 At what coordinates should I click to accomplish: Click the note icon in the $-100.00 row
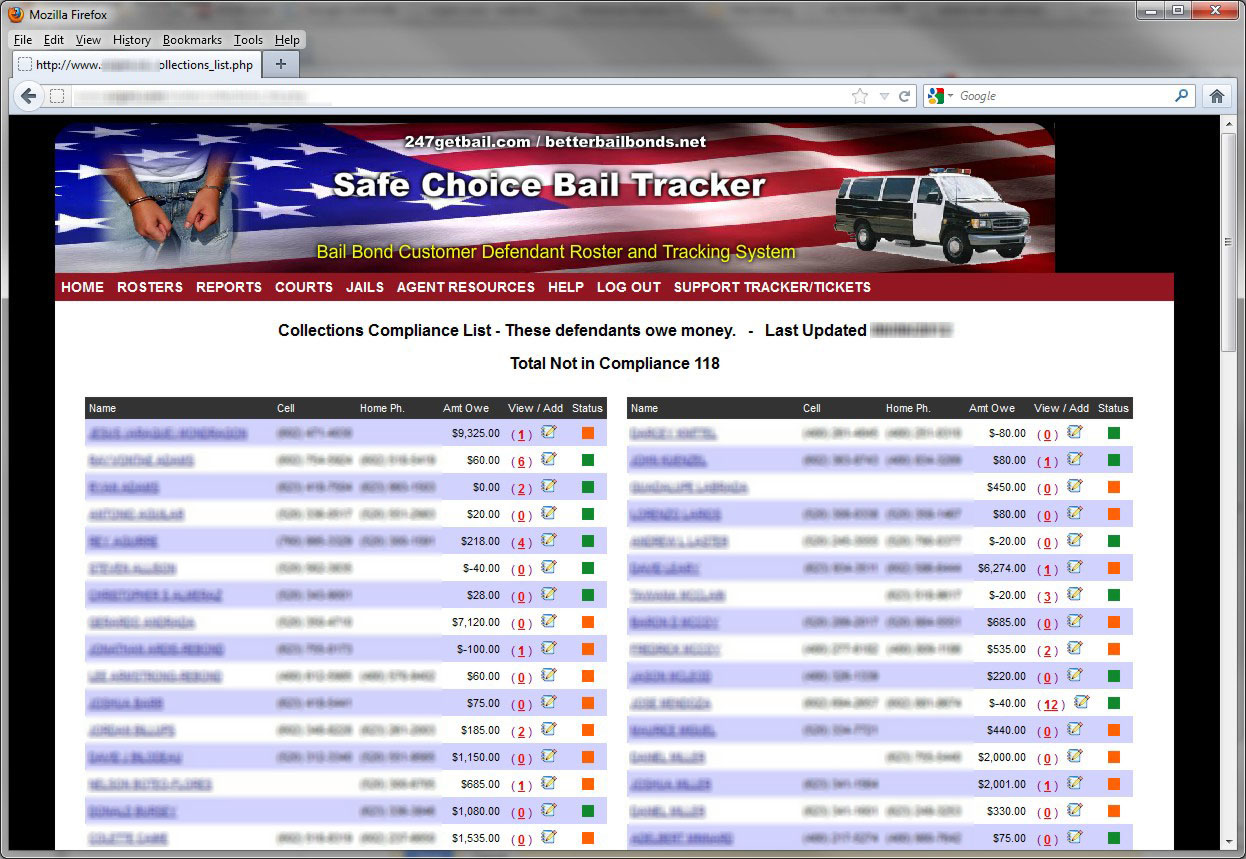[548, 648]
